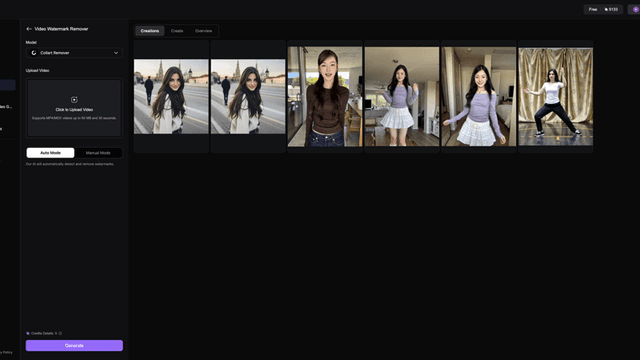The height and width of the screenshot is (360, 640).
Task: Click the upload icon in the video drop zone
Action: point(74,100)
